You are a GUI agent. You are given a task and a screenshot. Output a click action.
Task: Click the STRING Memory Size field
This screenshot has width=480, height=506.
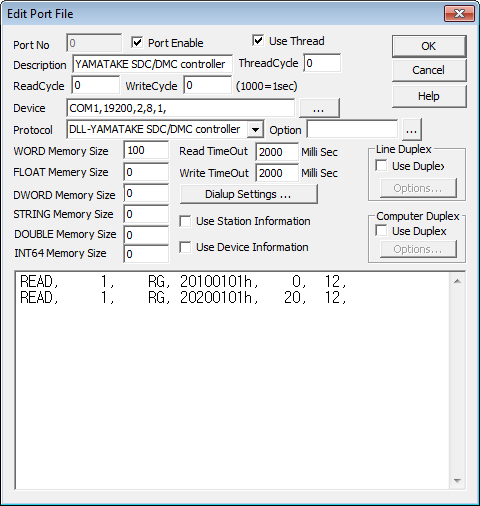[146, 214]
